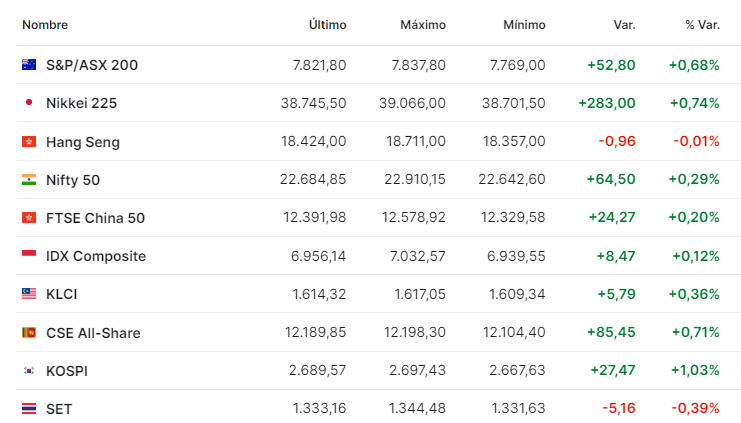Image resolution: width=741 pixels, height=423 pixels.
Task: Click the Hong Kong flag beside Hang Seng
Action: coord(29,141)
